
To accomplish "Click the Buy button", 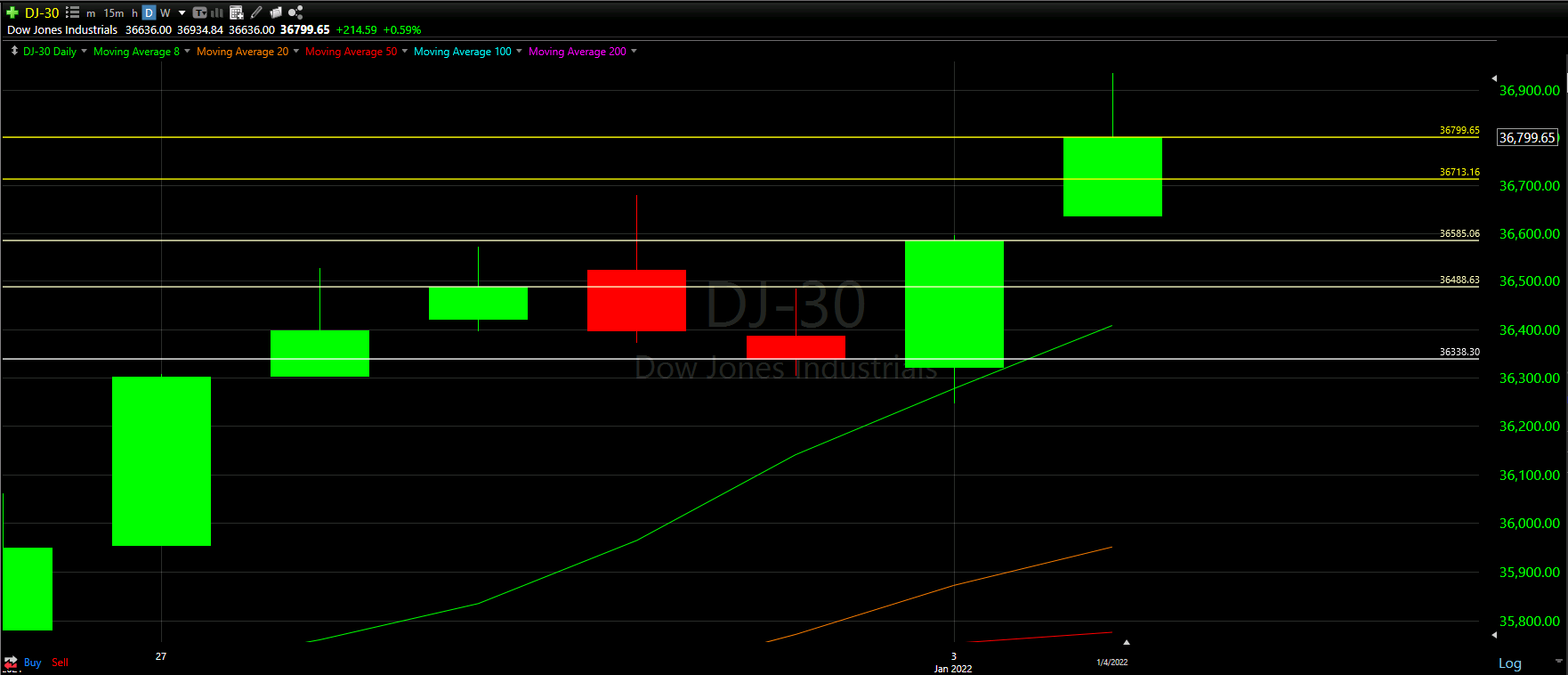I will 32,663.
